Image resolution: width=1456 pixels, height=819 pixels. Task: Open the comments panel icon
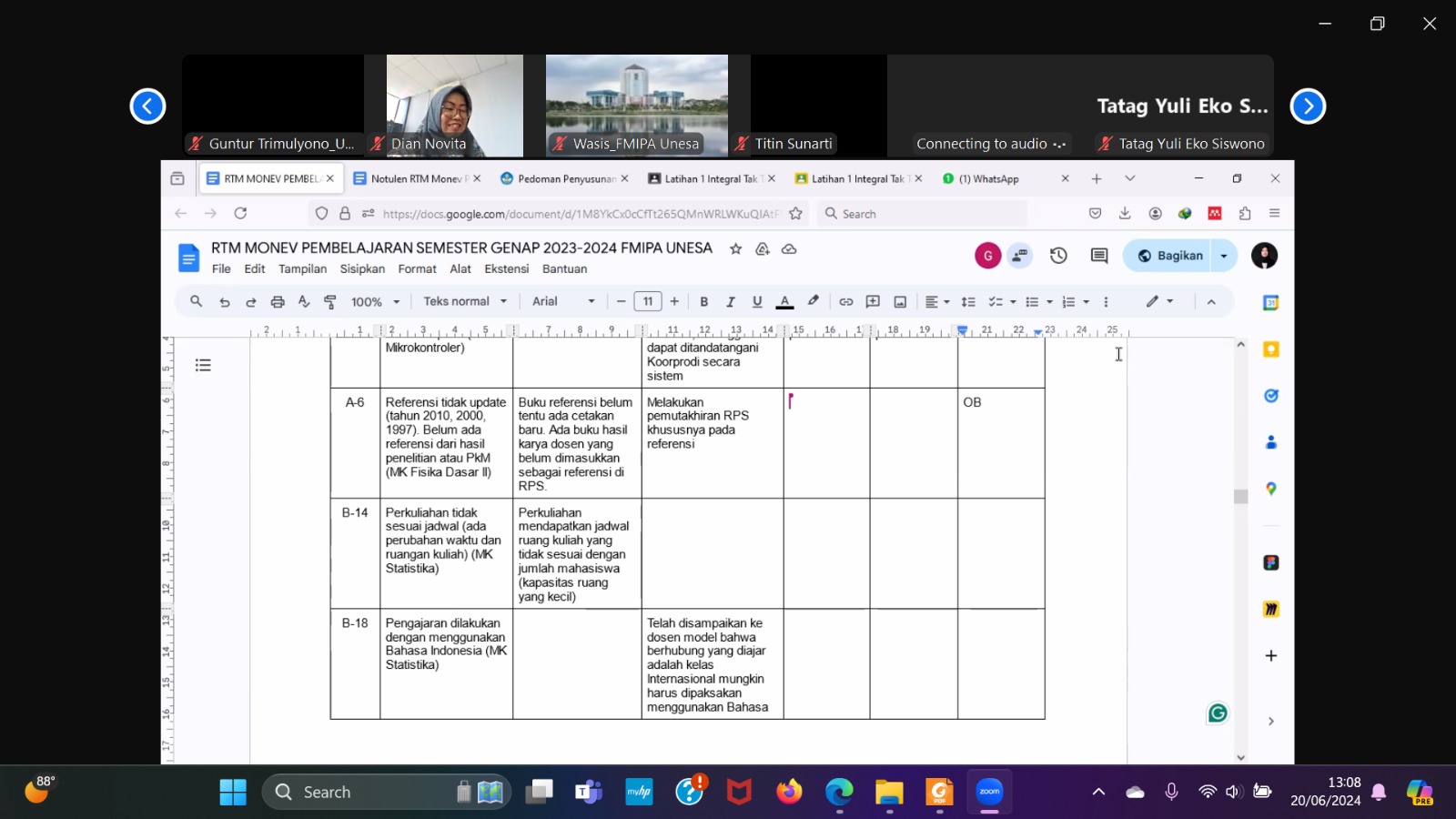(x=1099, y=256)
